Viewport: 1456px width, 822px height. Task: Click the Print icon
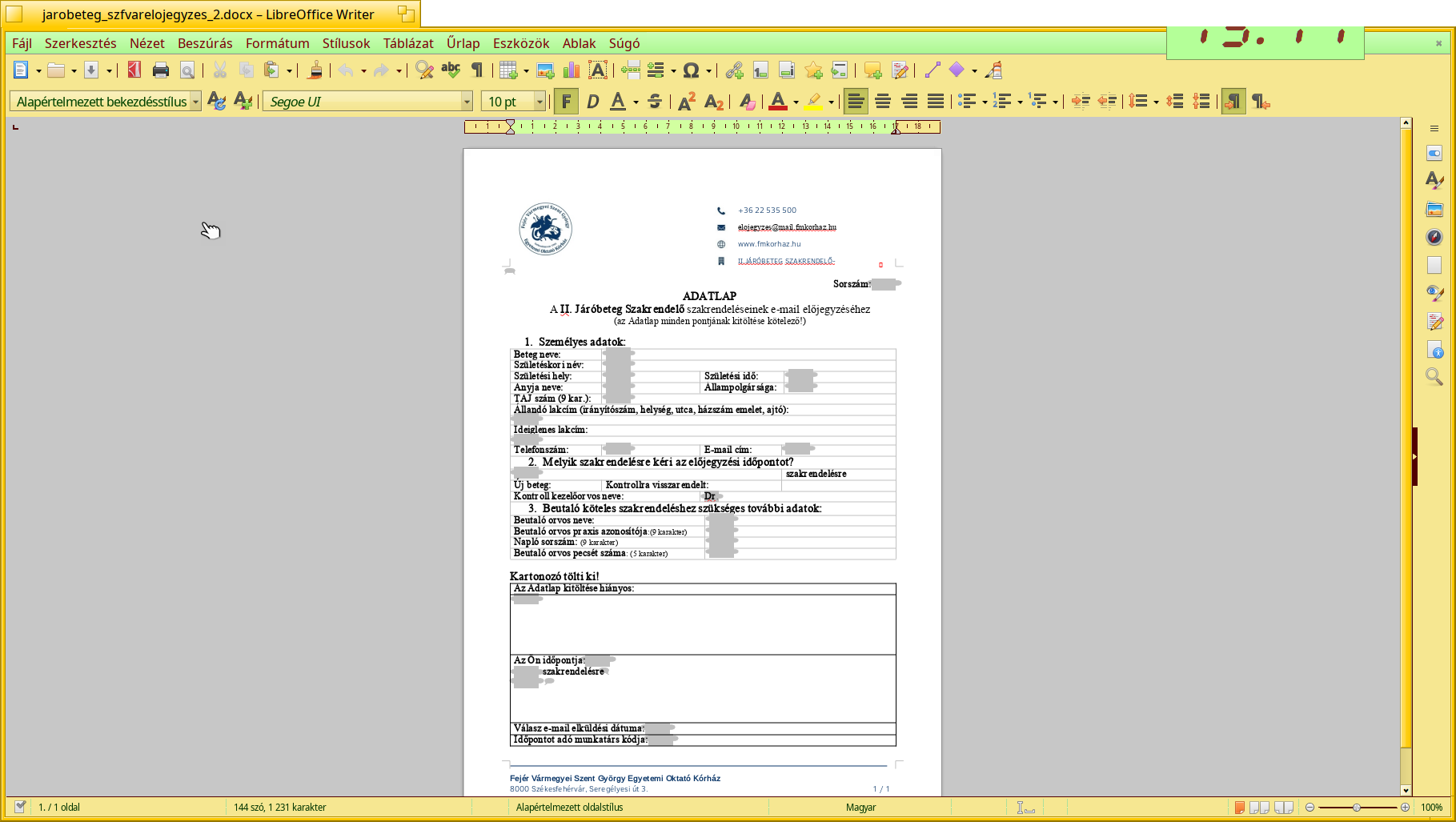coord(161,70)
